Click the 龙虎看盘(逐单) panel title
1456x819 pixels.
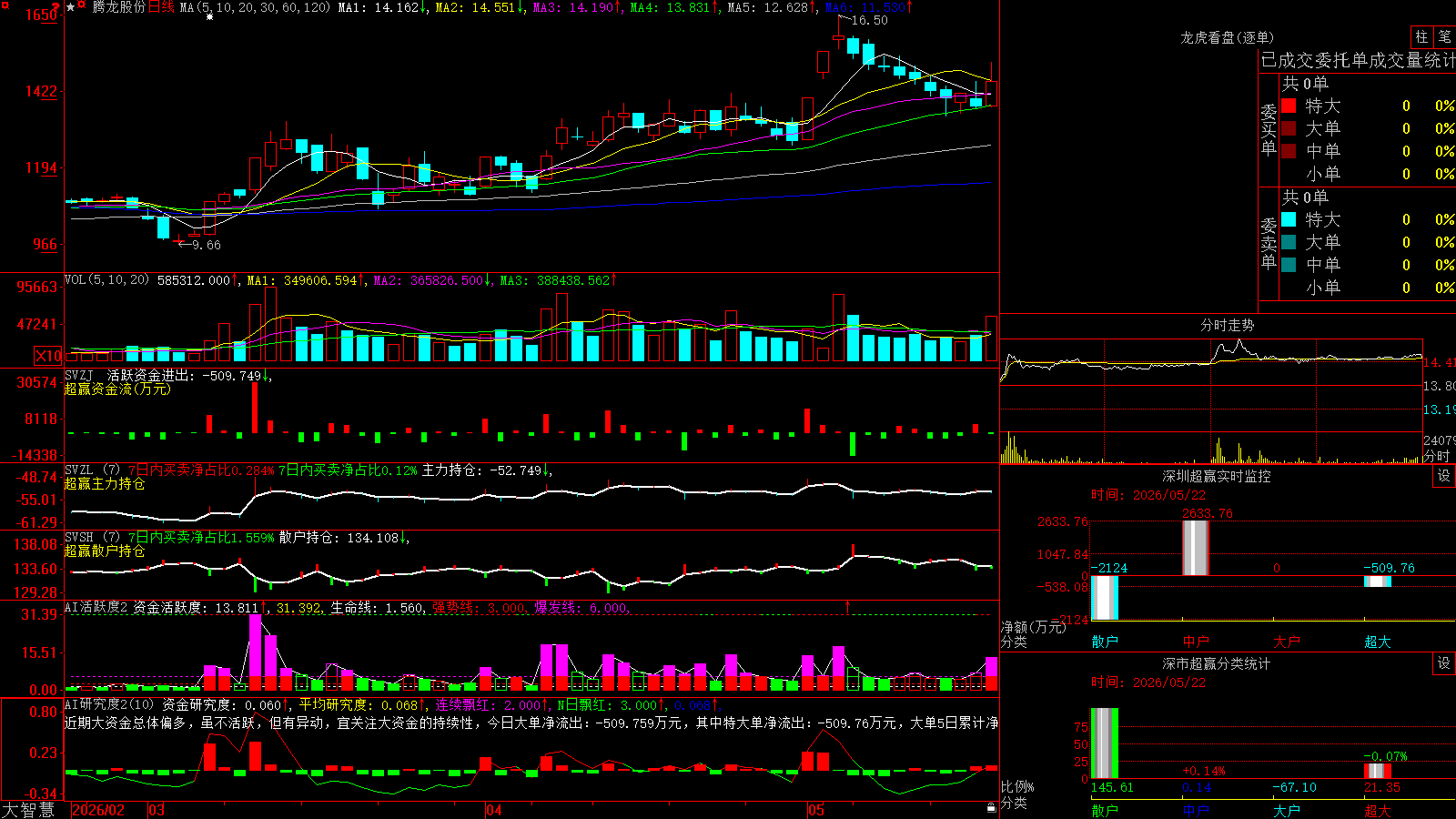[1227, 37]
